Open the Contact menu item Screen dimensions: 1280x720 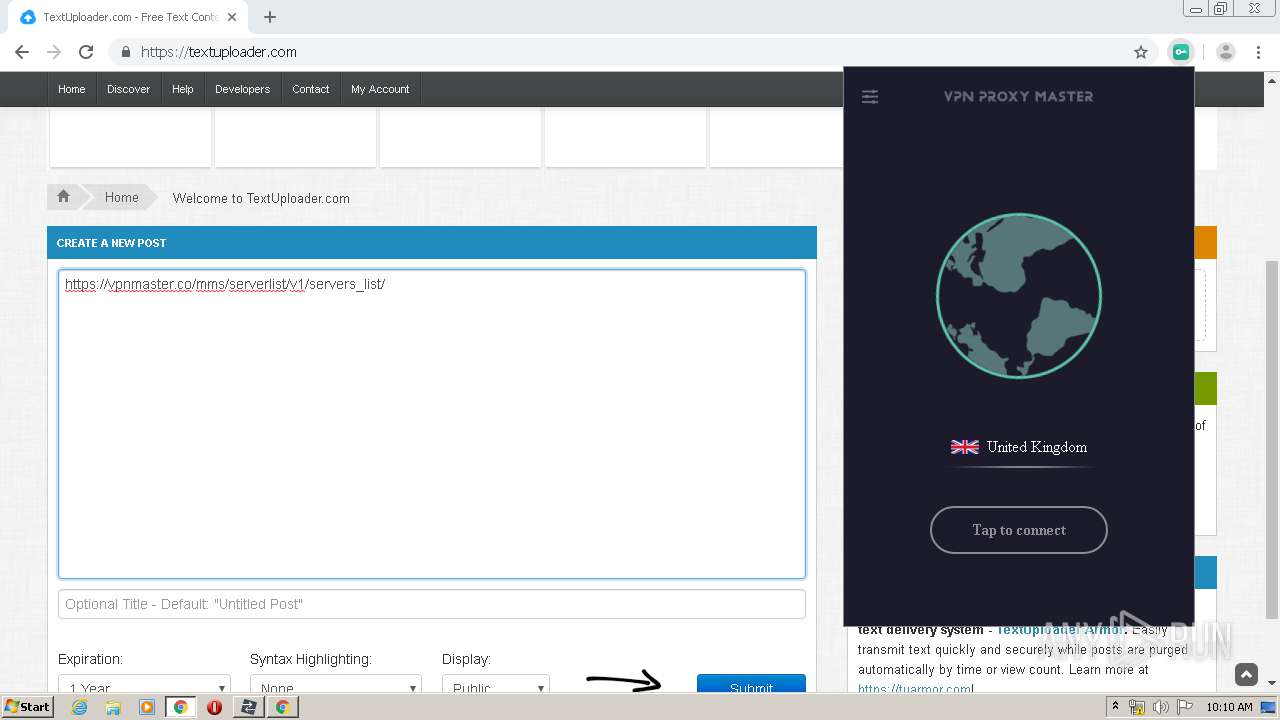tap(311, 89)
